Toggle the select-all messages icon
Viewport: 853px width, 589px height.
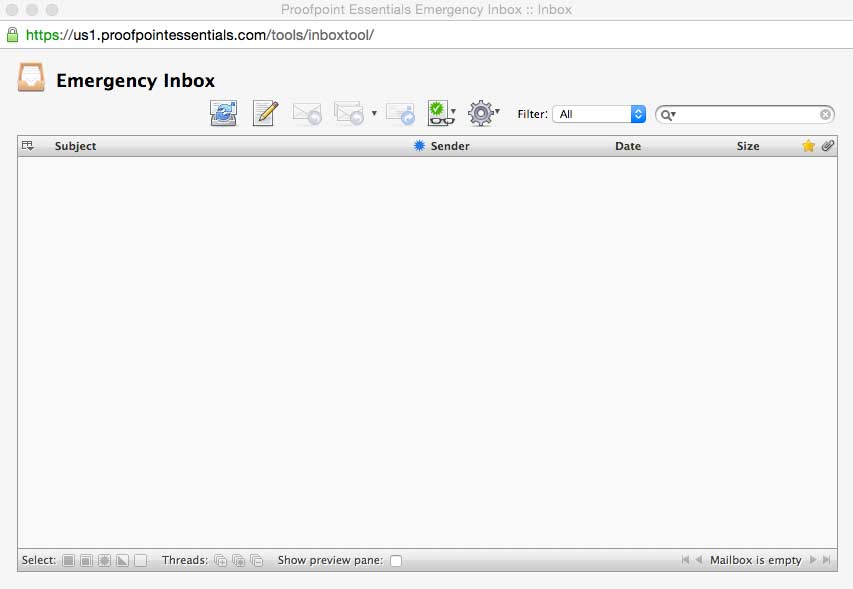point(68,560)
